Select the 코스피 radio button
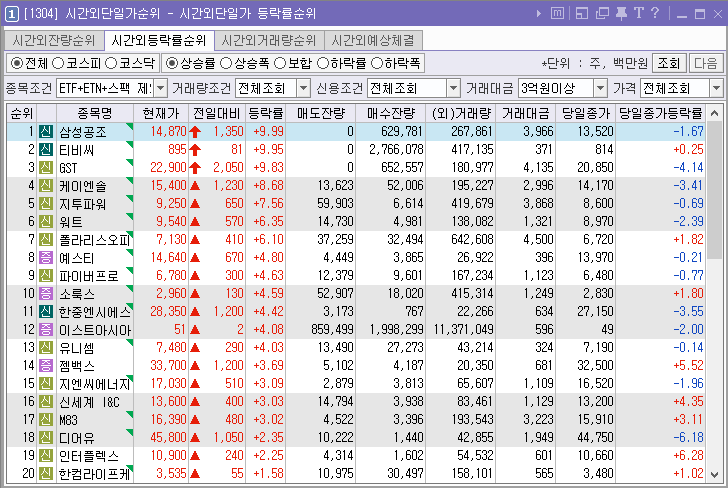The image size is (728, 488). tap(58, 63)
